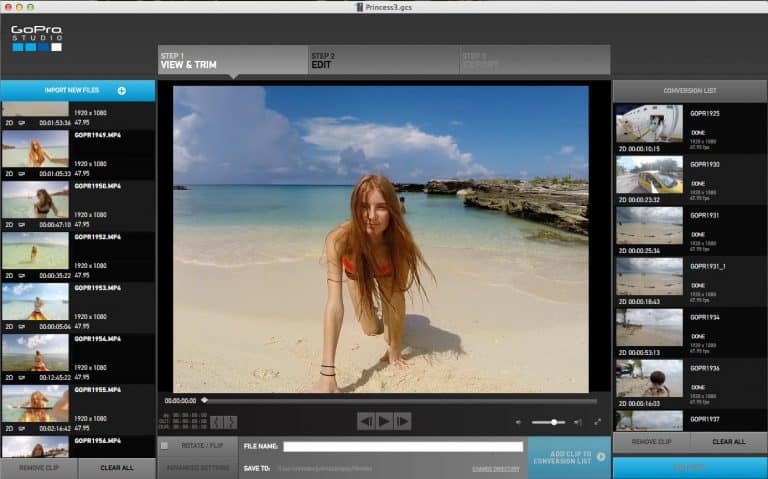Viewport: 768px width, 479px height.
Task: Click Clear All under the conversion list
Action: pyautogui.click(x=728, y=442)
